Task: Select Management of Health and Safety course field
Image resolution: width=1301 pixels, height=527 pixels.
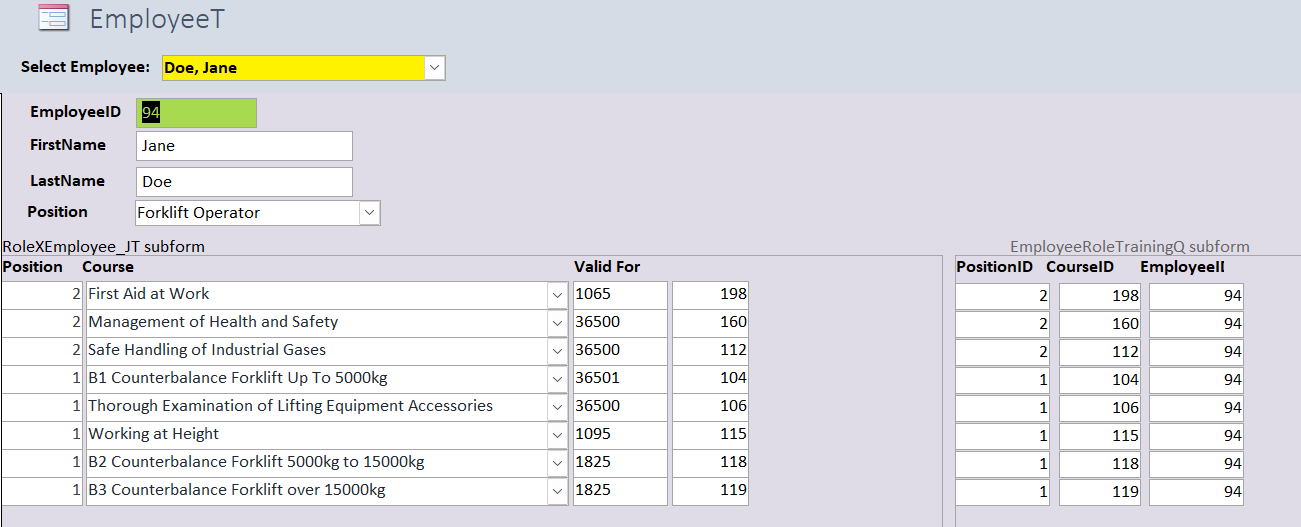Action: coord(315,323)
